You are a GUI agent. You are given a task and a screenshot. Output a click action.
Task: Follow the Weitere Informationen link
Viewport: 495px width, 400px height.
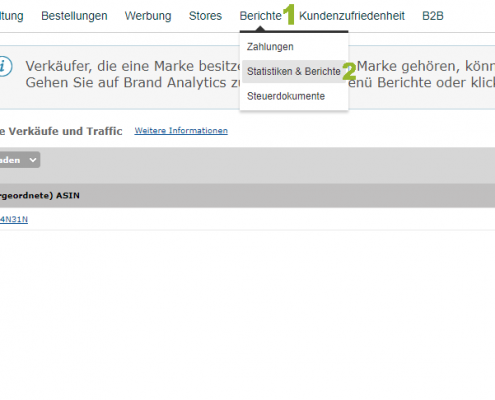coord(181,131)
